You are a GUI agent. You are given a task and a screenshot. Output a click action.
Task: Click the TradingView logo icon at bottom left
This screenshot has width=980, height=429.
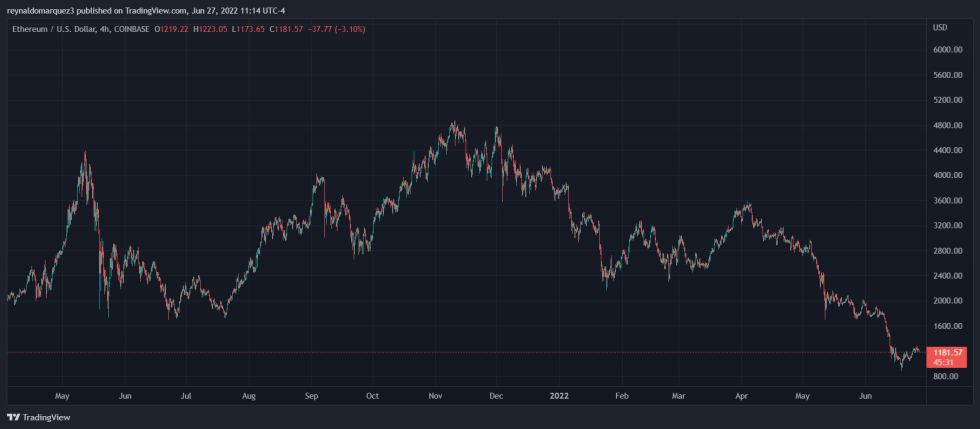pyautogui.click(x=13, y=417)
